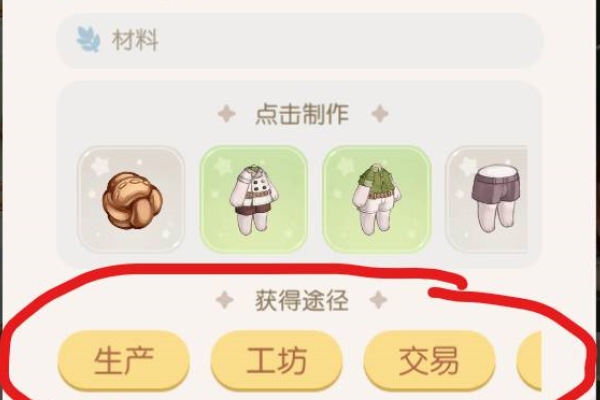Click the star decoration in the green shirt card

[346, 166]
